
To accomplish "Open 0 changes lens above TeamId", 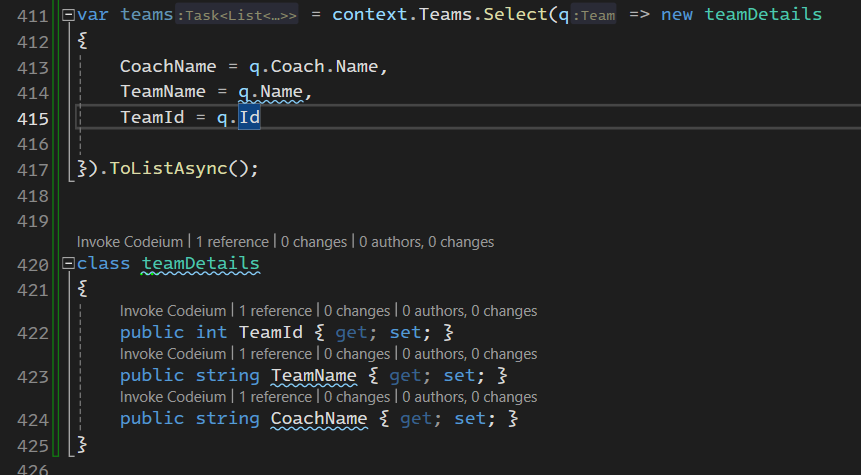I will tap(357, 311).
